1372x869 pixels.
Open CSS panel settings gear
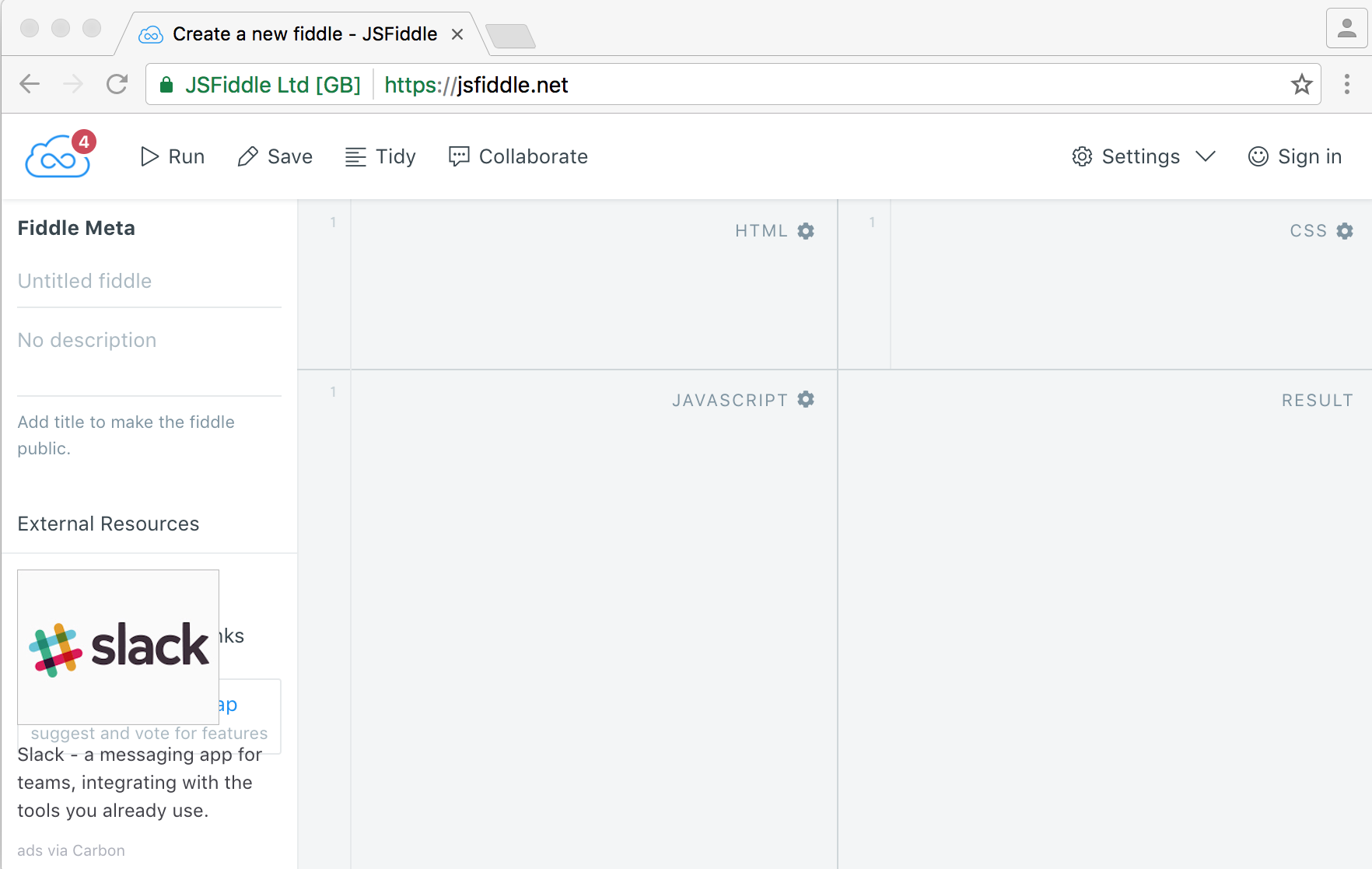click(x=1345, y=231)
